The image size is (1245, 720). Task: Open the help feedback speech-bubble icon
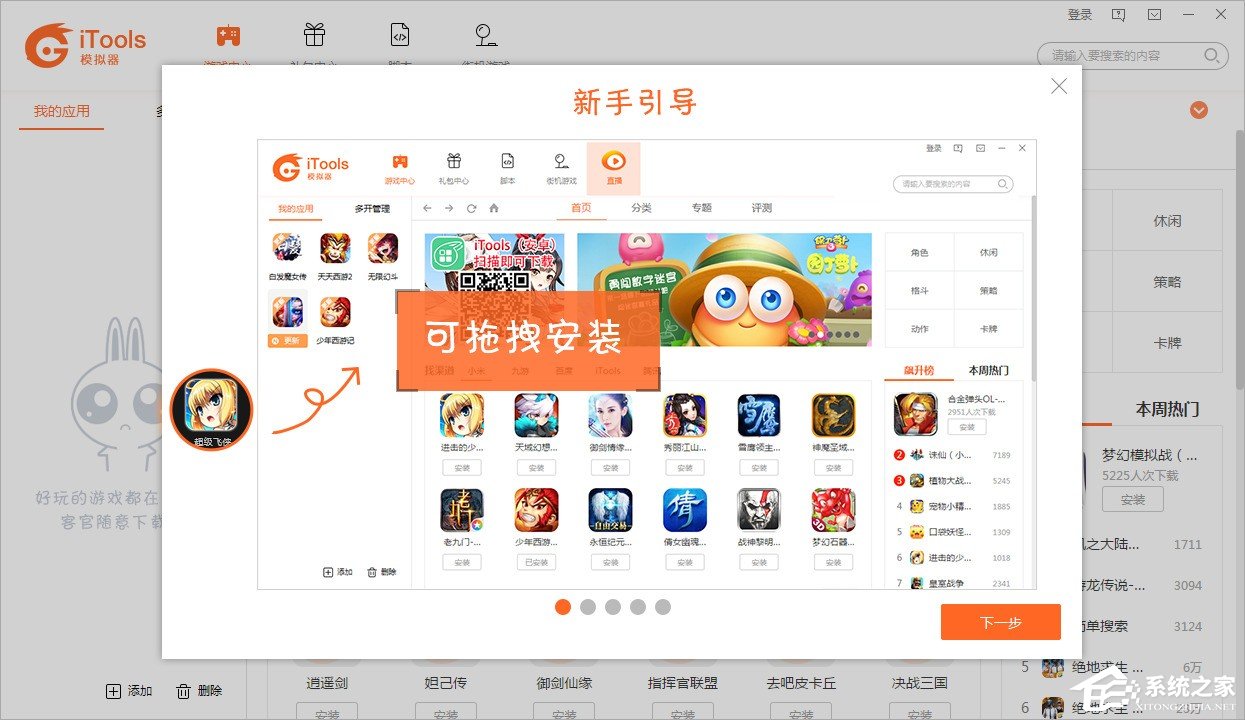(1118, 15)
